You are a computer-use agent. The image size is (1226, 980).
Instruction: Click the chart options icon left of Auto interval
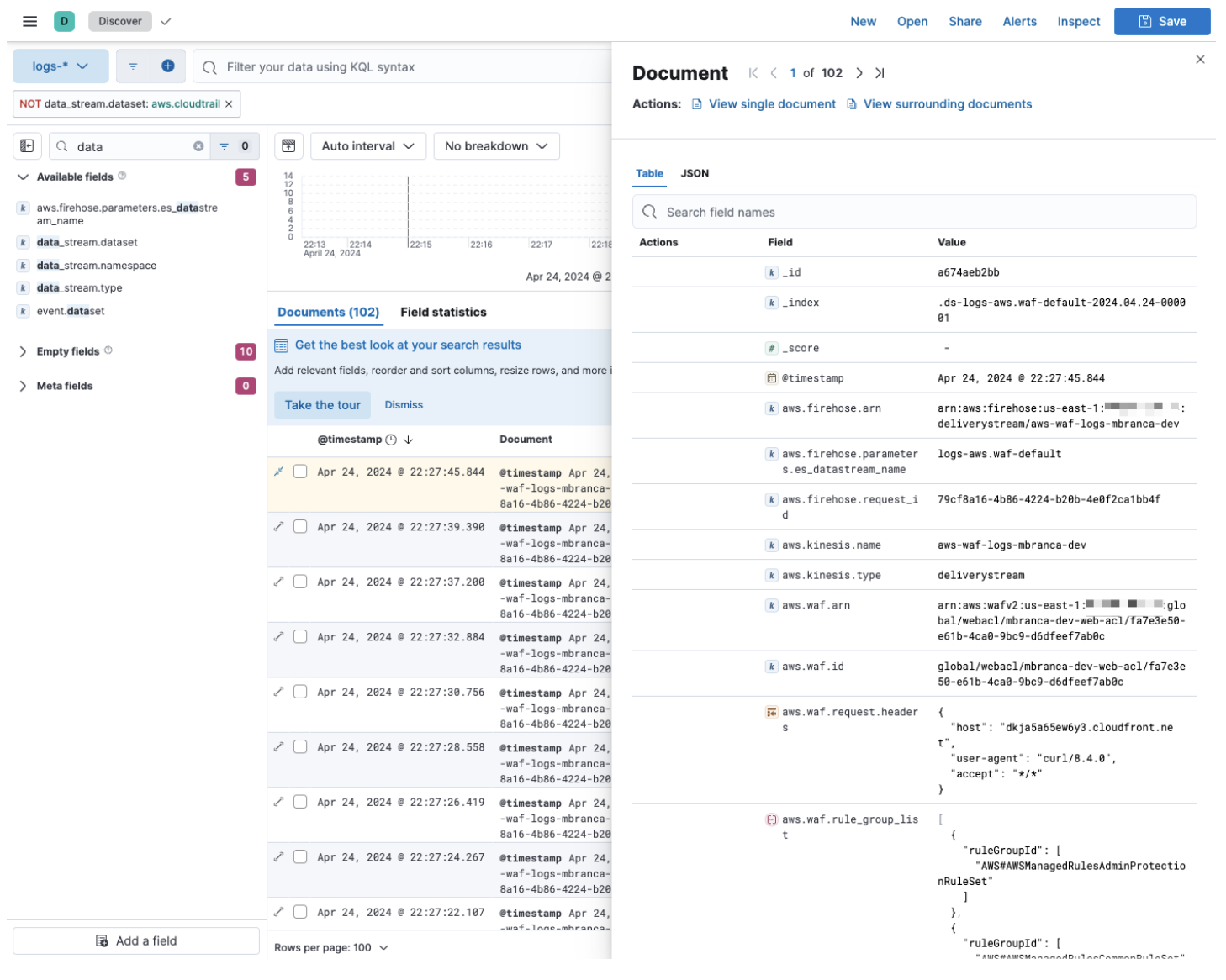288,145
